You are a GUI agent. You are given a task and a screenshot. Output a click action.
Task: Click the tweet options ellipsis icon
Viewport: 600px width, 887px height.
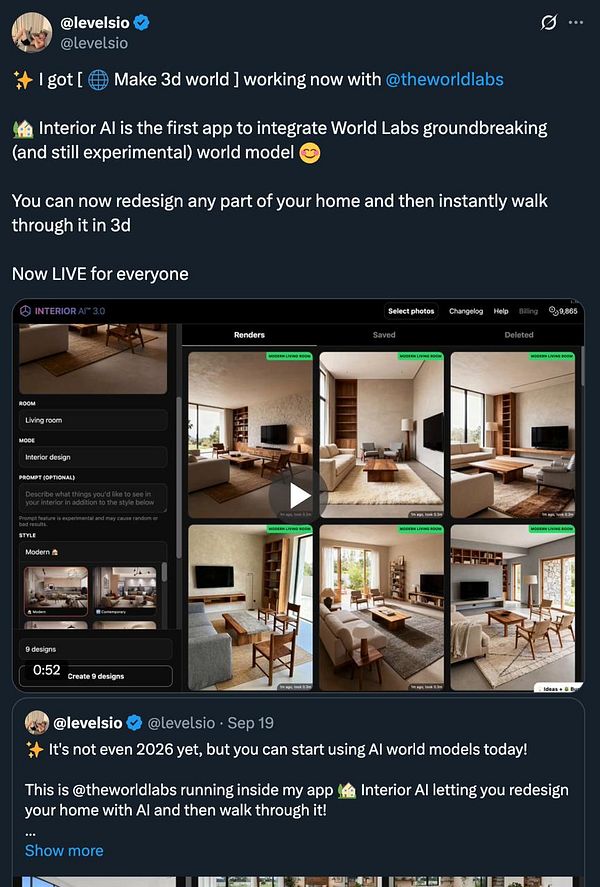(x=577, y=22)
